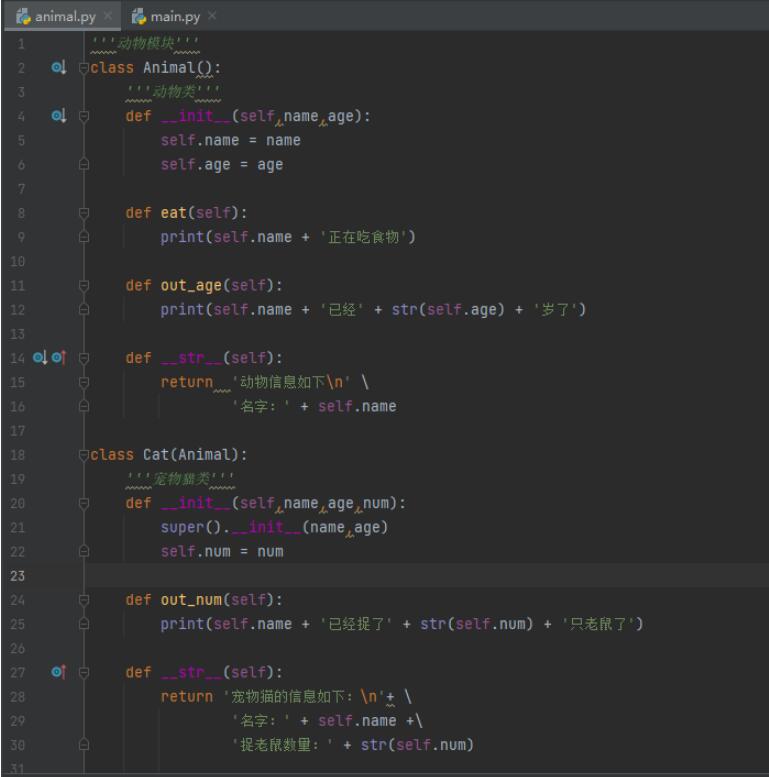Switch to the main.py tab
Screen dimensions: 769x777
178,16
